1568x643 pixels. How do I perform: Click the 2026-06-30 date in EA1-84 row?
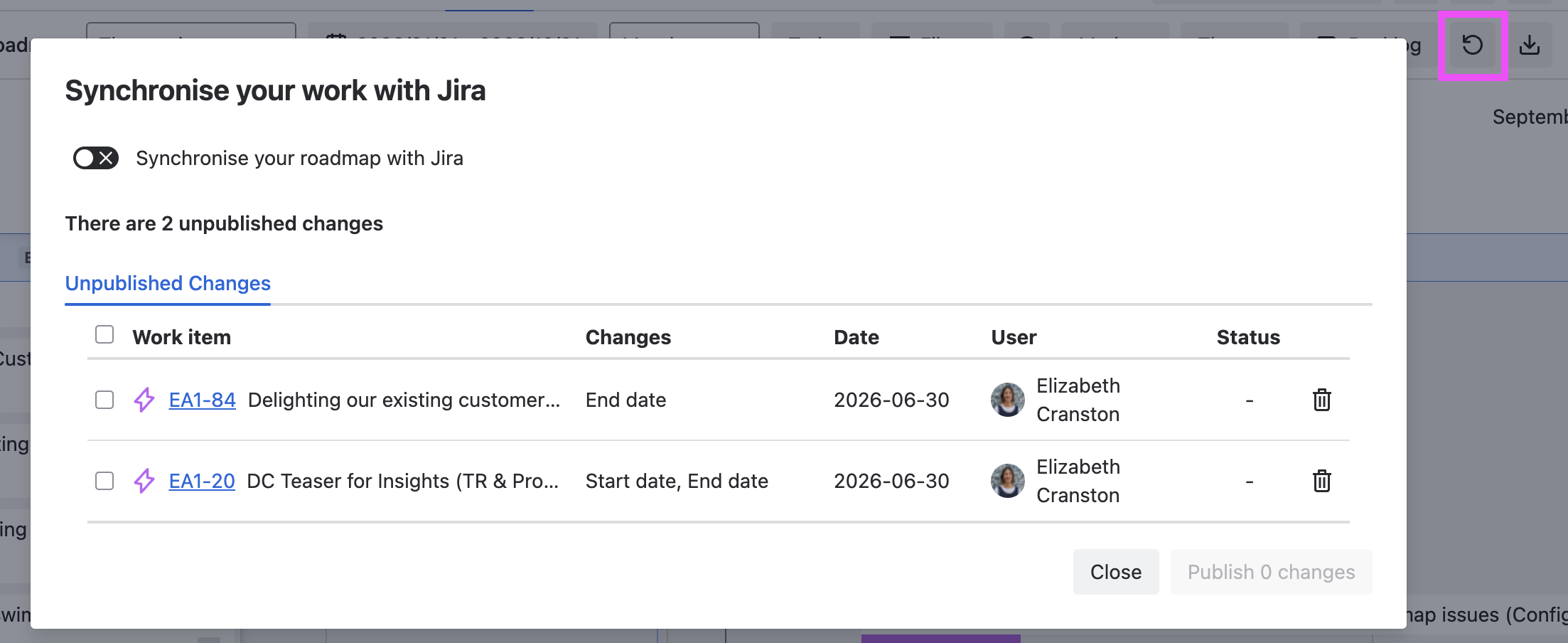[x=891, y=400]
